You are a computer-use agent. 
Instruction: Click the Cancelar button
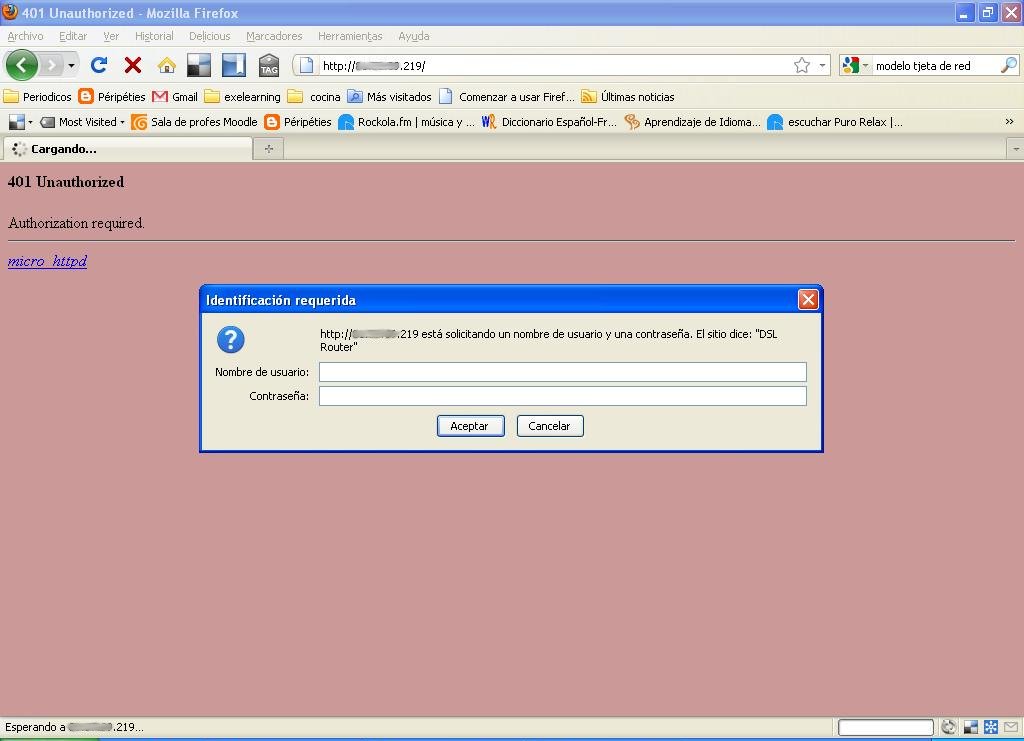(x=550, y=426)
